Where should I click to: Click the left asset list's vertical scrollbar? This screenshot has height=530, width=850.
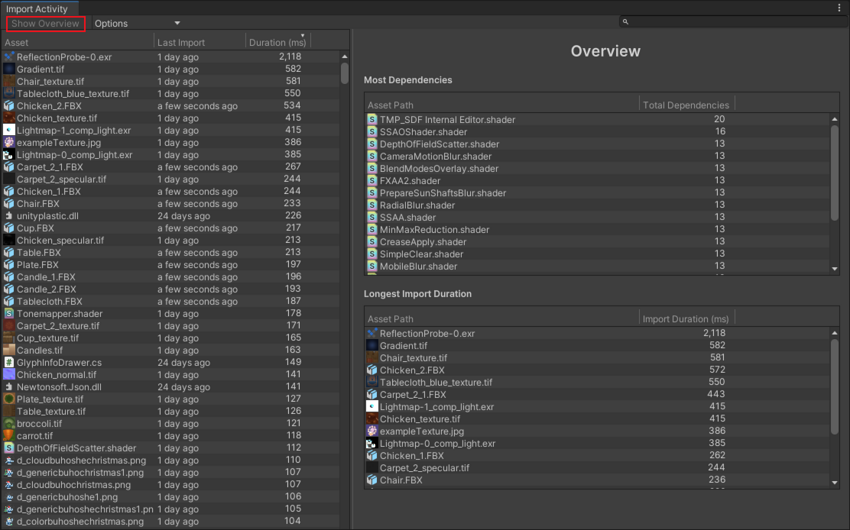click(345, 74)
